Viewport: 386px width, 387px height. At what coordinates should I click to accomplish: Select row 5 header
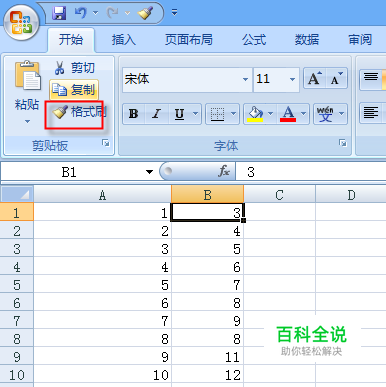(x=17, y=284)
